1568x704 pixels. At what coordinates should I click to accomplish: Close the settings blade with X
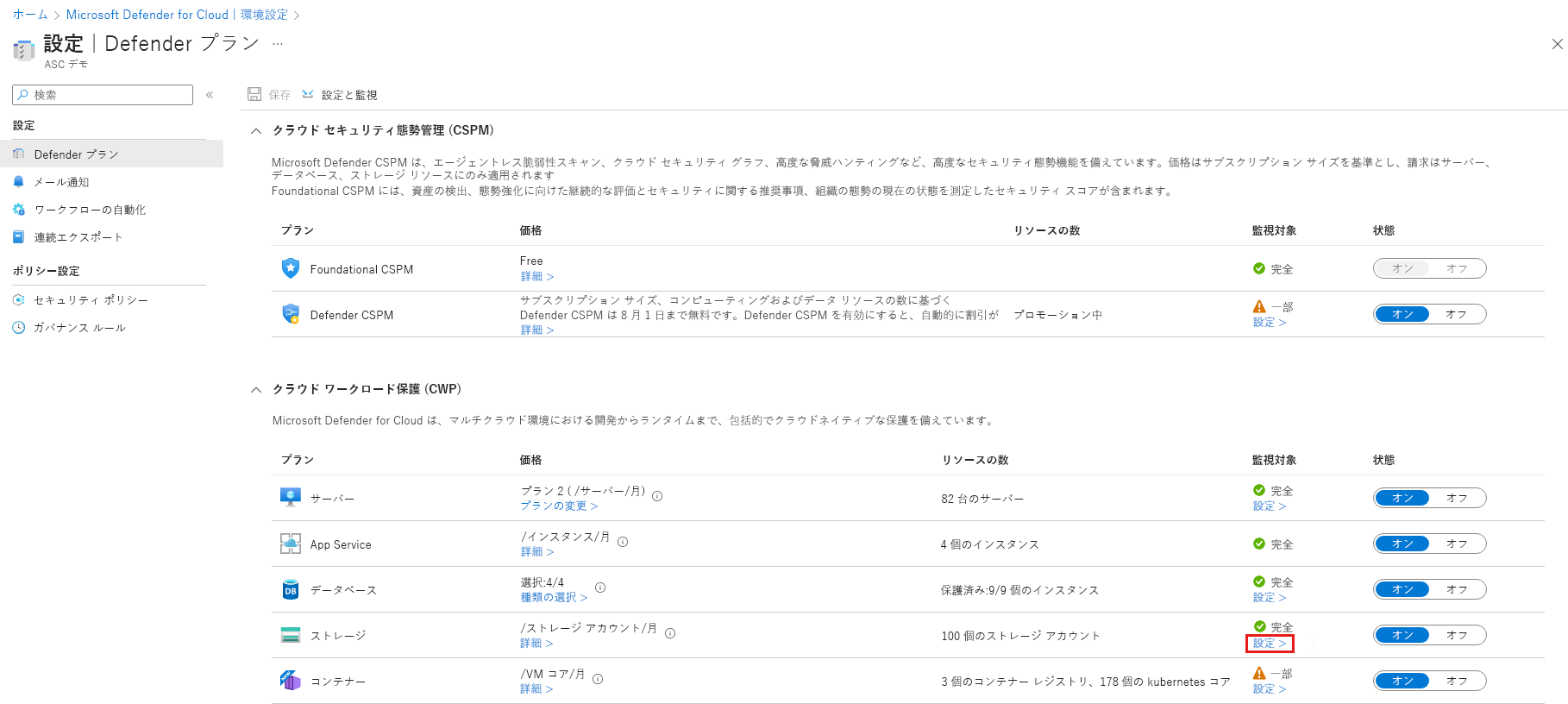tap(1557, 44)
